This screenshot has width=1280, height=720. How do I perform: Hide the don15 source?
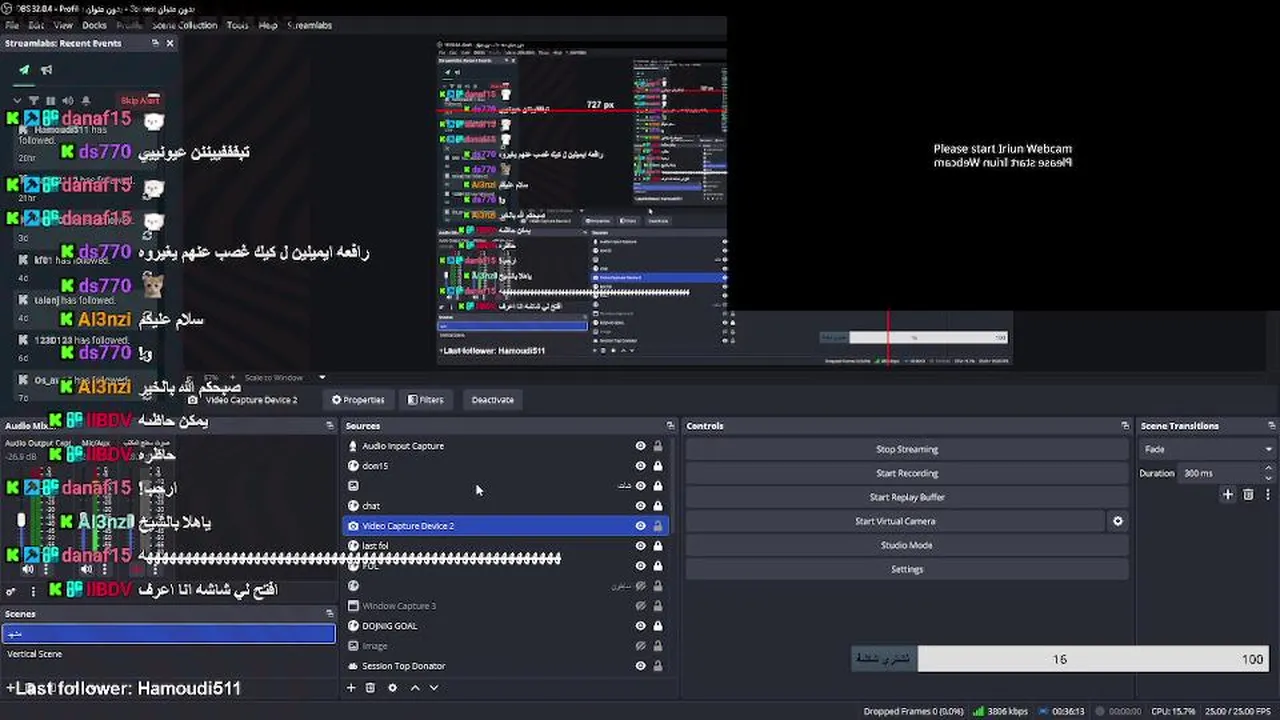pyautogui.click(x=641, y=466)
